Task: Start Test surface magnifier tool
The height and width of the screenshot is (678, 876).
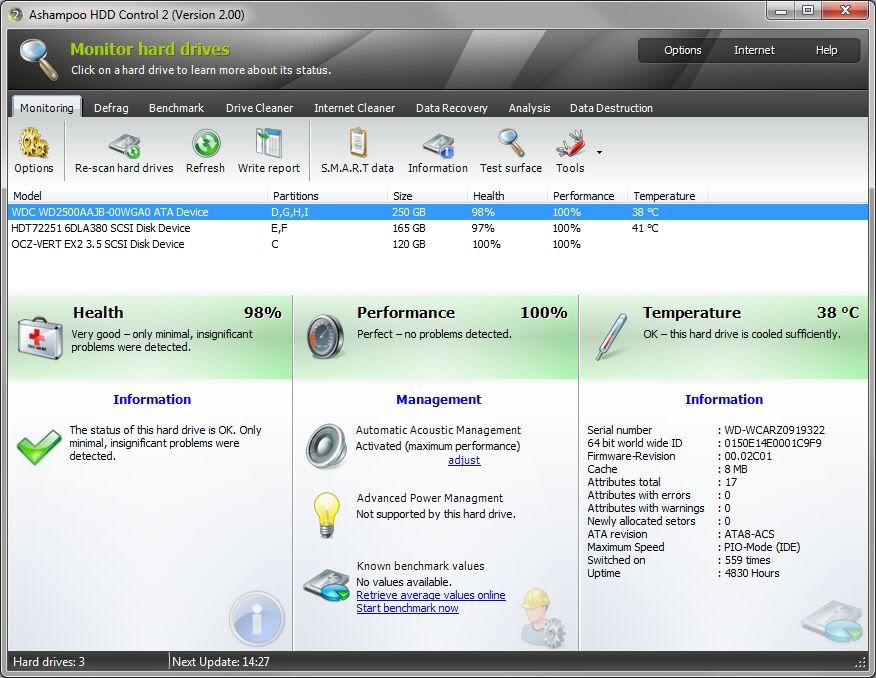Action: (511, 144)
